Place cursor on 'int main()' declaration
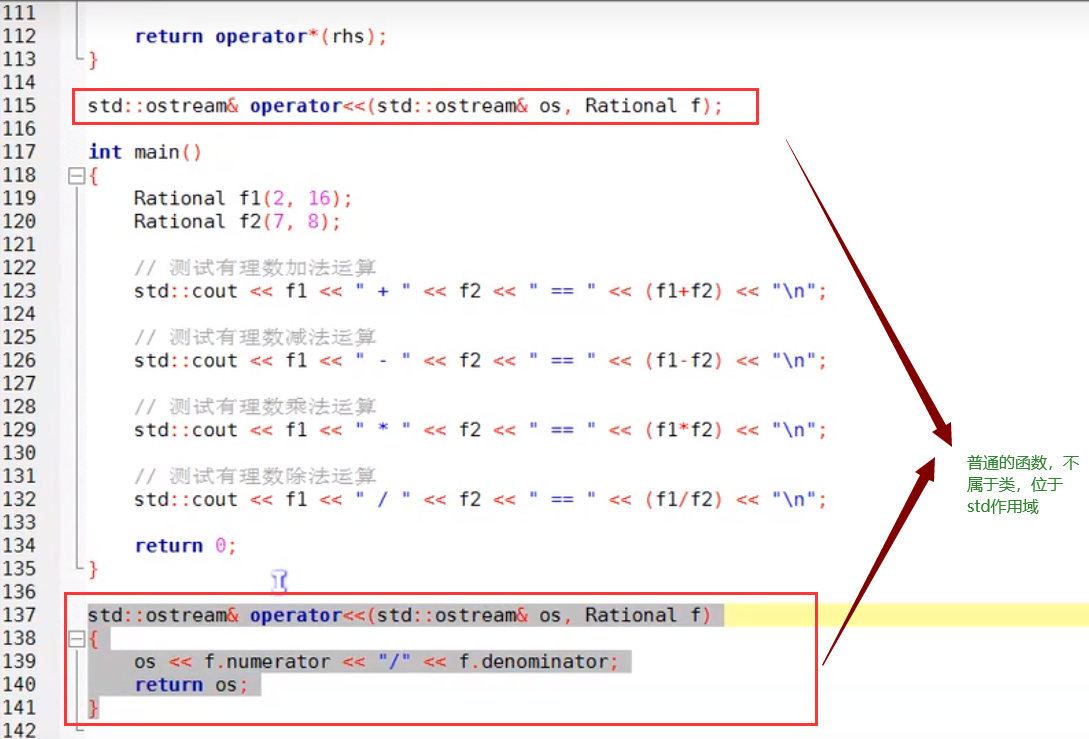Viewport: 1089px width, 739px height. point(145,152)
